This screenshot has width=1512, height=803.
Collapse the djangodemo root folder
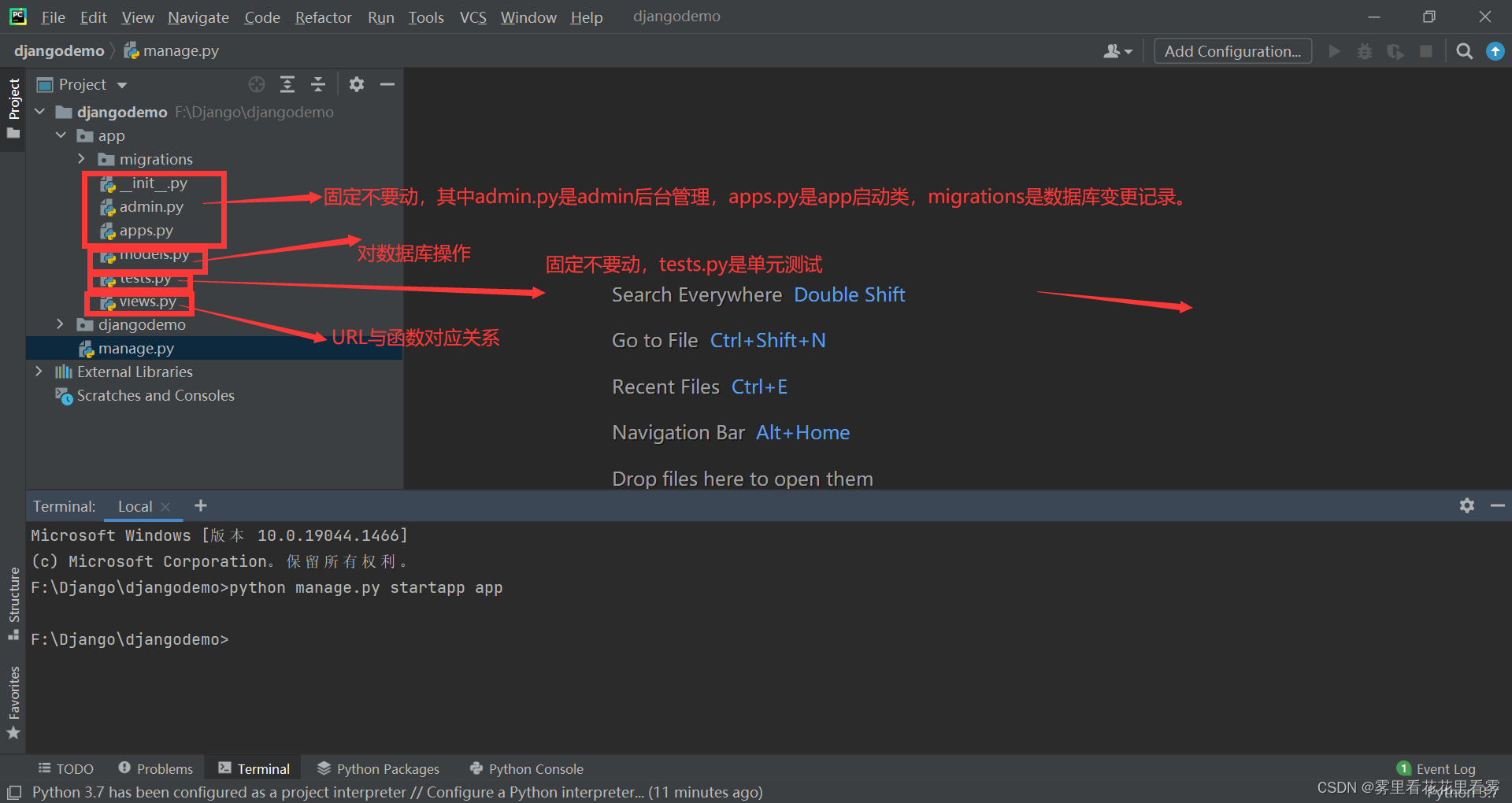point(40,112)
